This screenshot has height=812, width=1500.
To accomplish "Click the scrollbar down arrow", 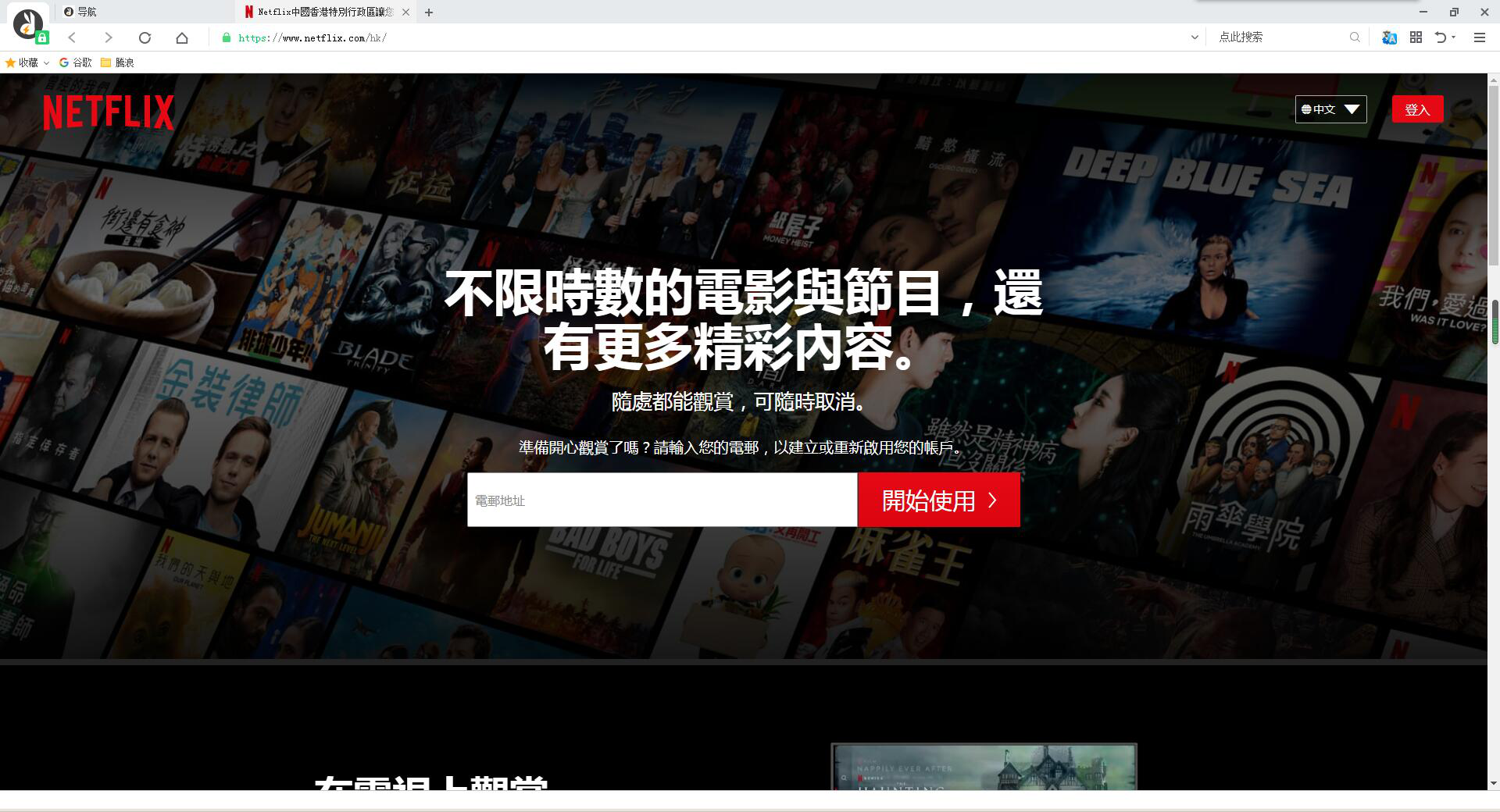I will (x=1494, y=782).
